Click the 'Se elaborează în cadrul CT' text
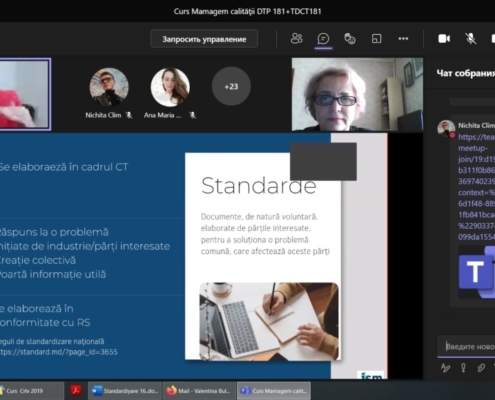The width and height of the screenshot is (495, 400). click(64, 167)
